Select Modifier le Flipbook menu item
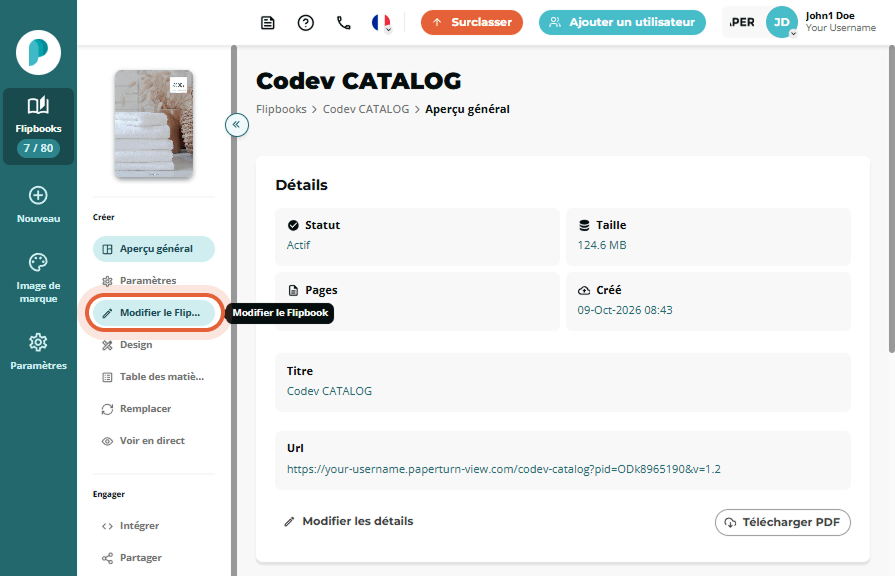This screenshot has width=895, height=576. [154, 313]
